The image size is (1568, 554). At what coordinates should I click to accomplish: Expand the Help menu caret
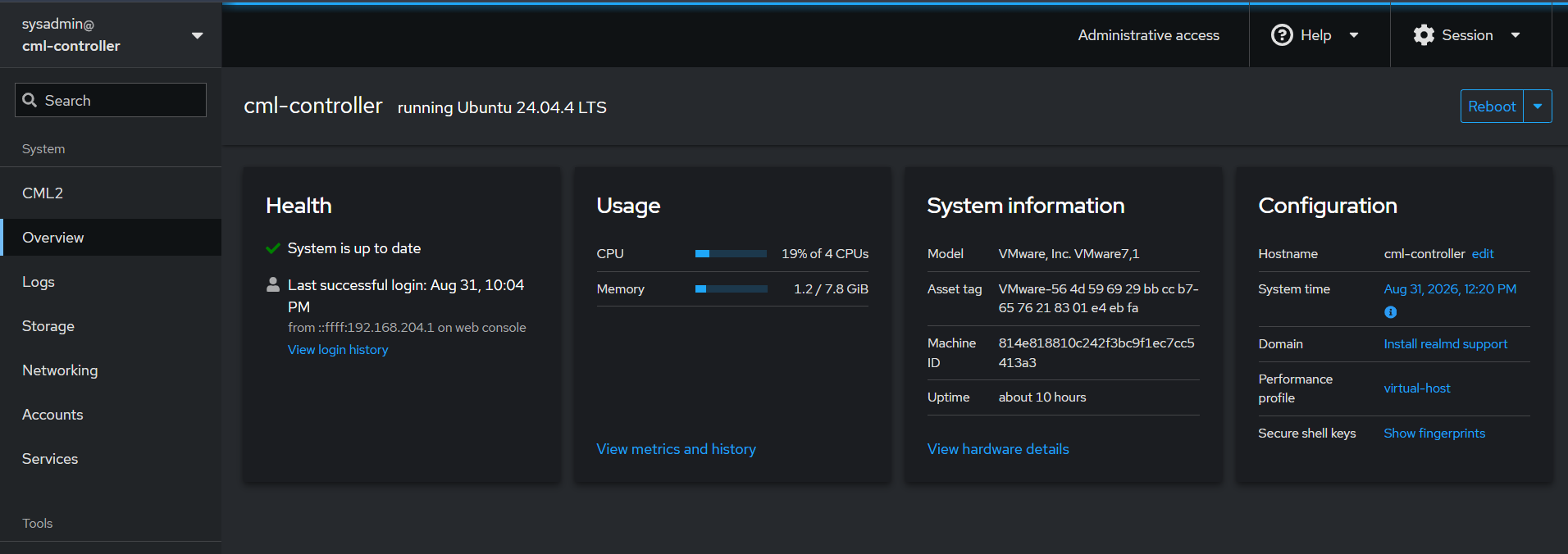pos(1354,35)
